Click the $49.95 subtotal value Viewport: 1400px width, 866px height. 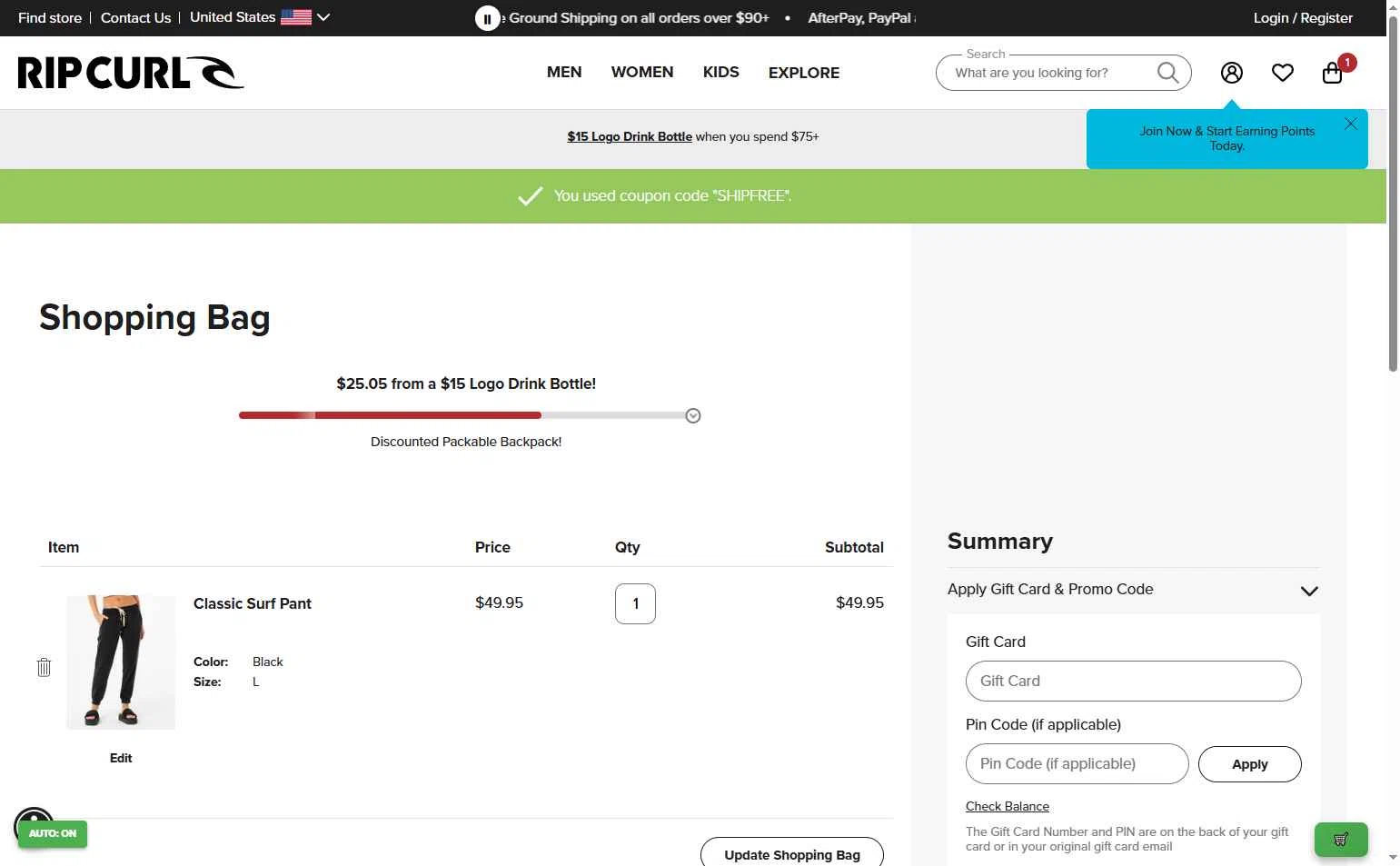(859, 602)
